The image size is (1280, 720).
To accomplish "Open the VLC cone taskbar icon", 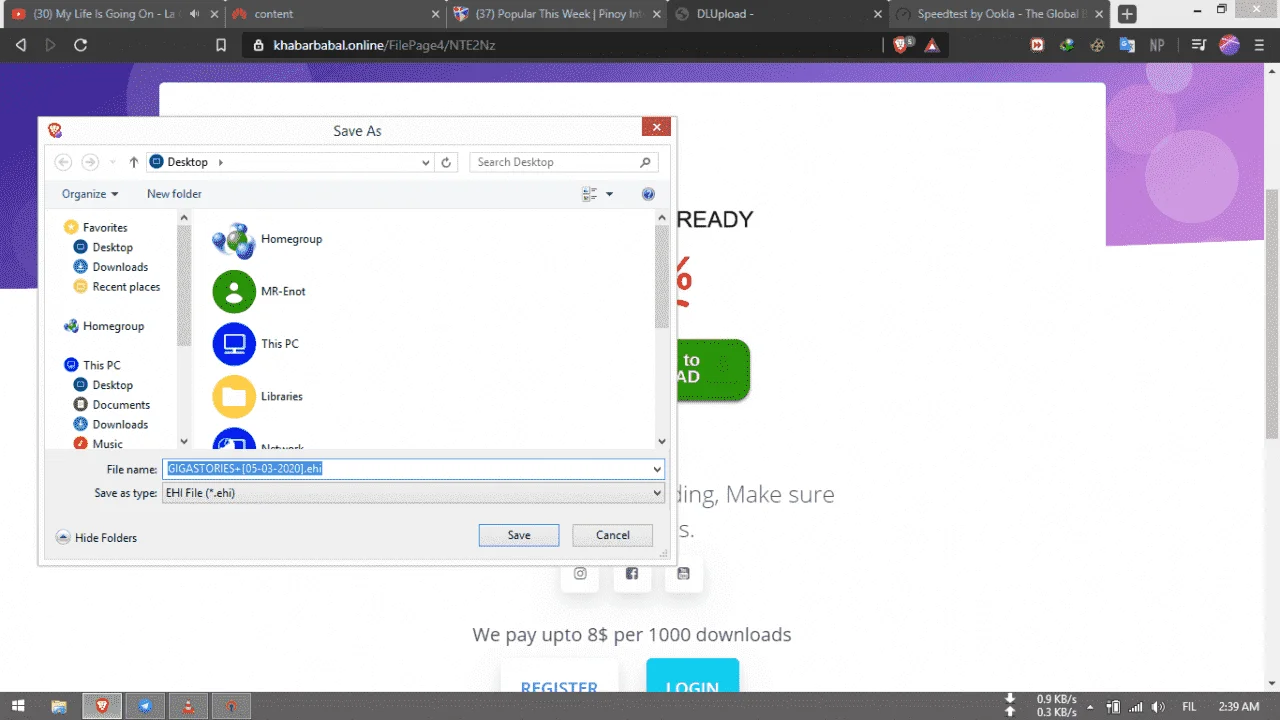I will (189, 706).
